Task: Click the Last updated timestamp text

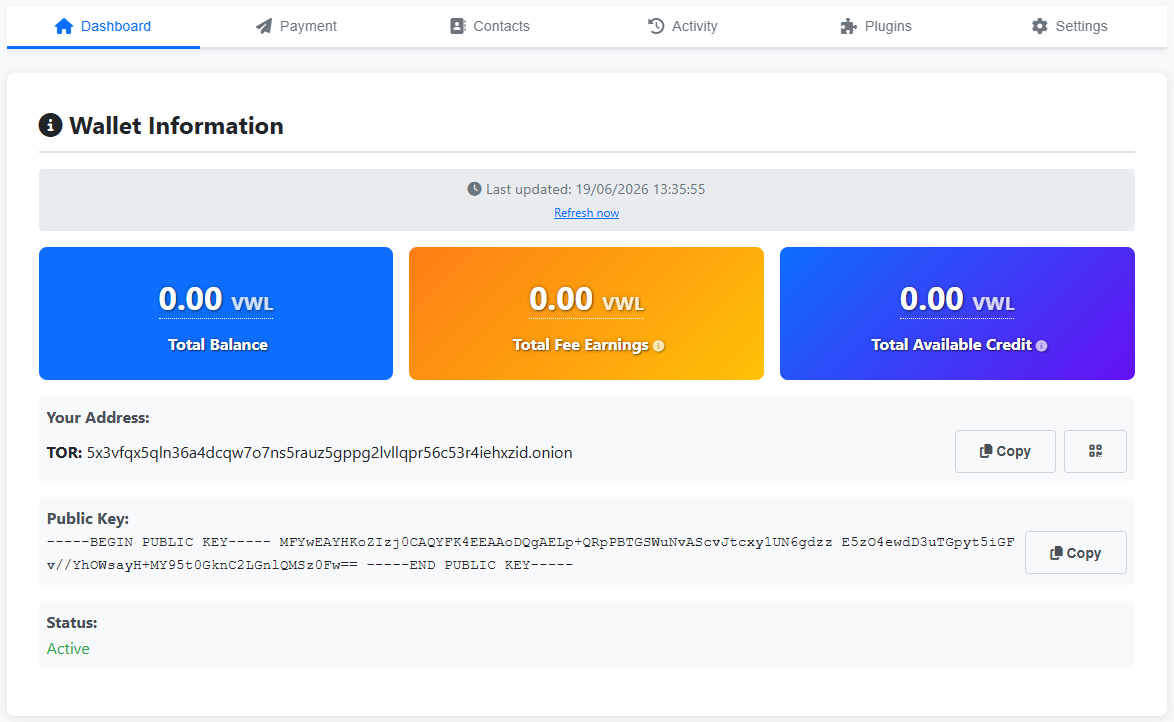Action: [x=595, y=189]
